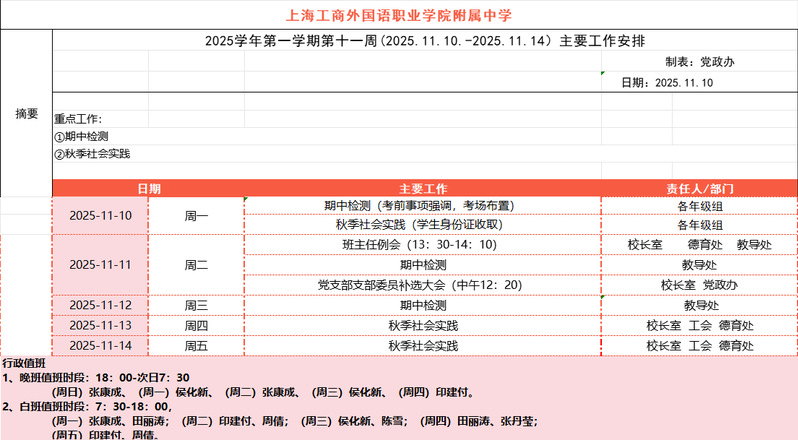Select the 班主任例会 (13:30-14:10) cell
The width and height of the screenshot is (798, 440).
pyautogui.click(x=423, y=244)
